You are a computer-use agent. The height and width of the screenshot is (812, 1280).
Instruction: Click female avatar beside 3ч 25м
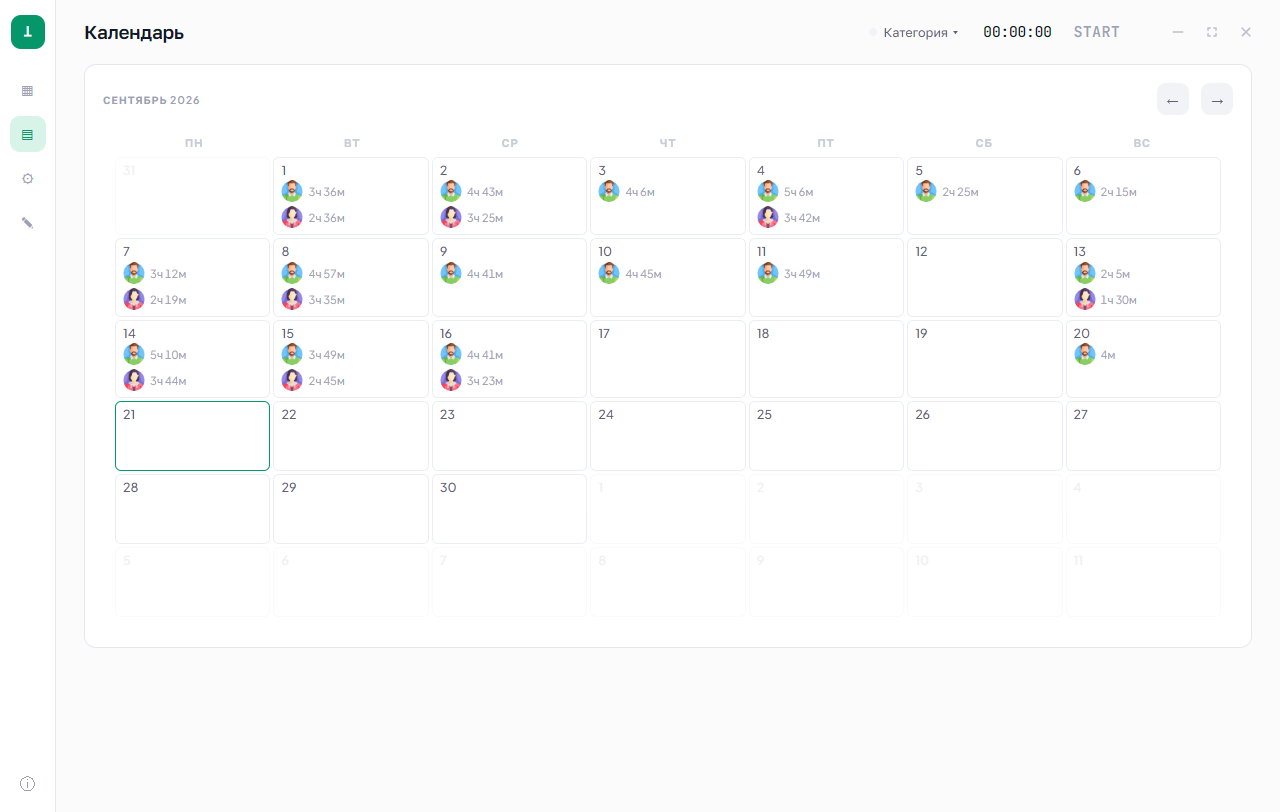click(451, 217)
